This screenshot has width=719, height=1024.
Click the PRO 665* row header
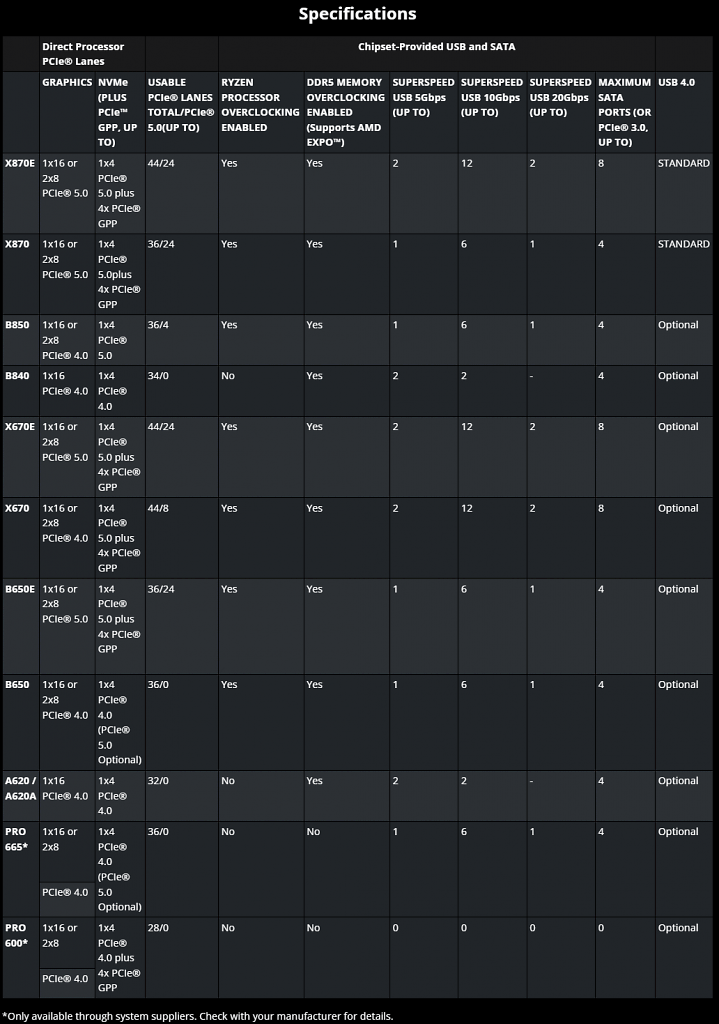coord(17,839)
